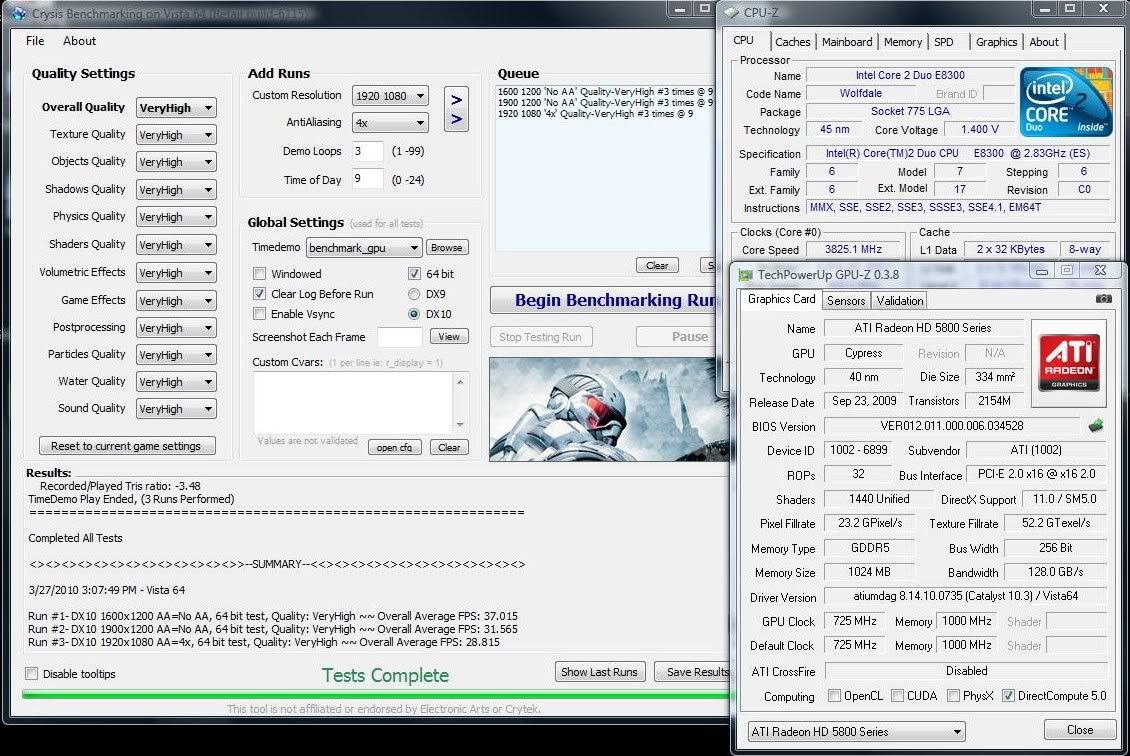This screenshot has height=756, width=1130.
Task: Click the GPU-Z camera screenshot icon
Action: point(1103,298)
